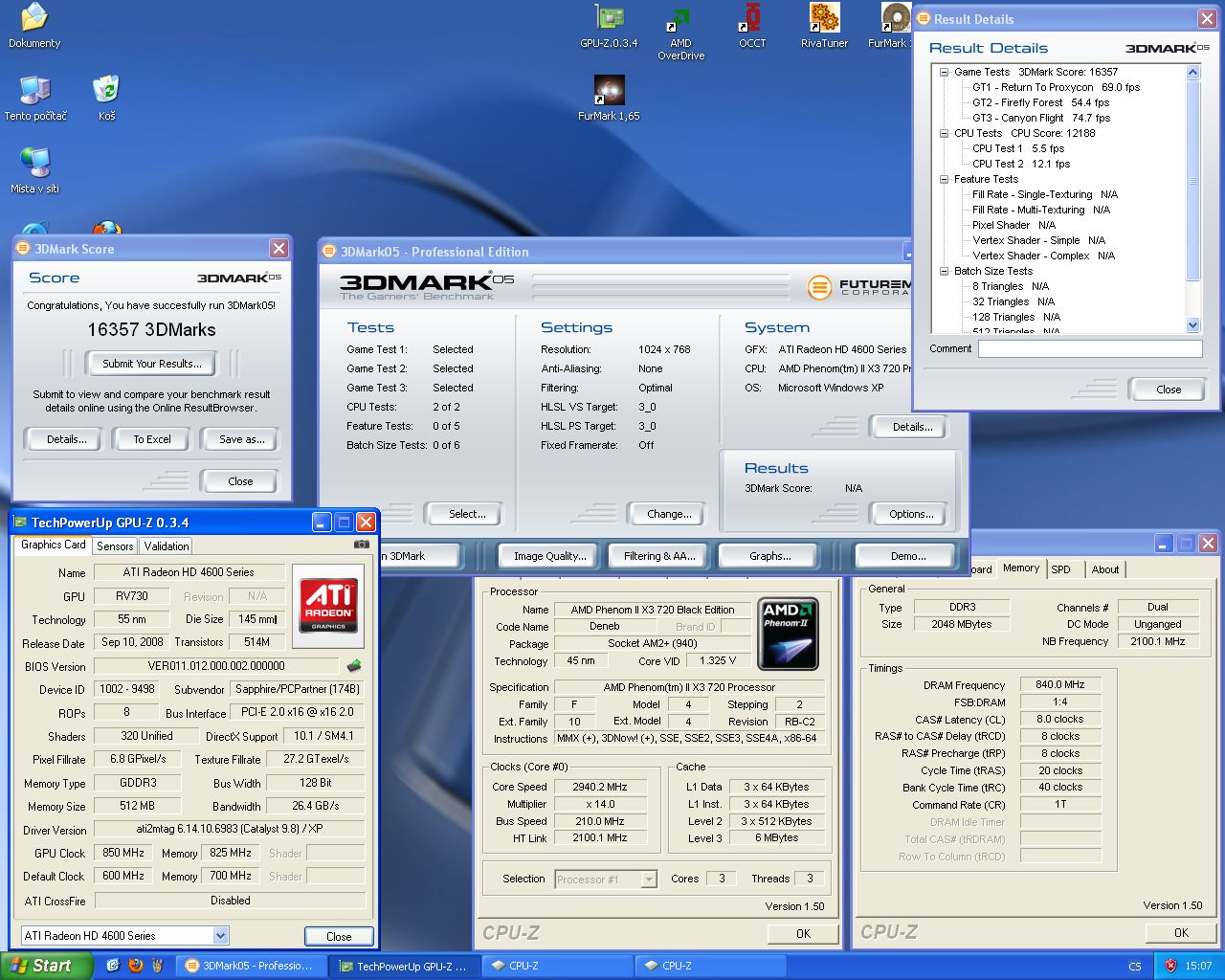Screen dimensions: 1225x980
Task: Click the ATI Radeon logo in GPU-Z
Action: tap(328, 604)
